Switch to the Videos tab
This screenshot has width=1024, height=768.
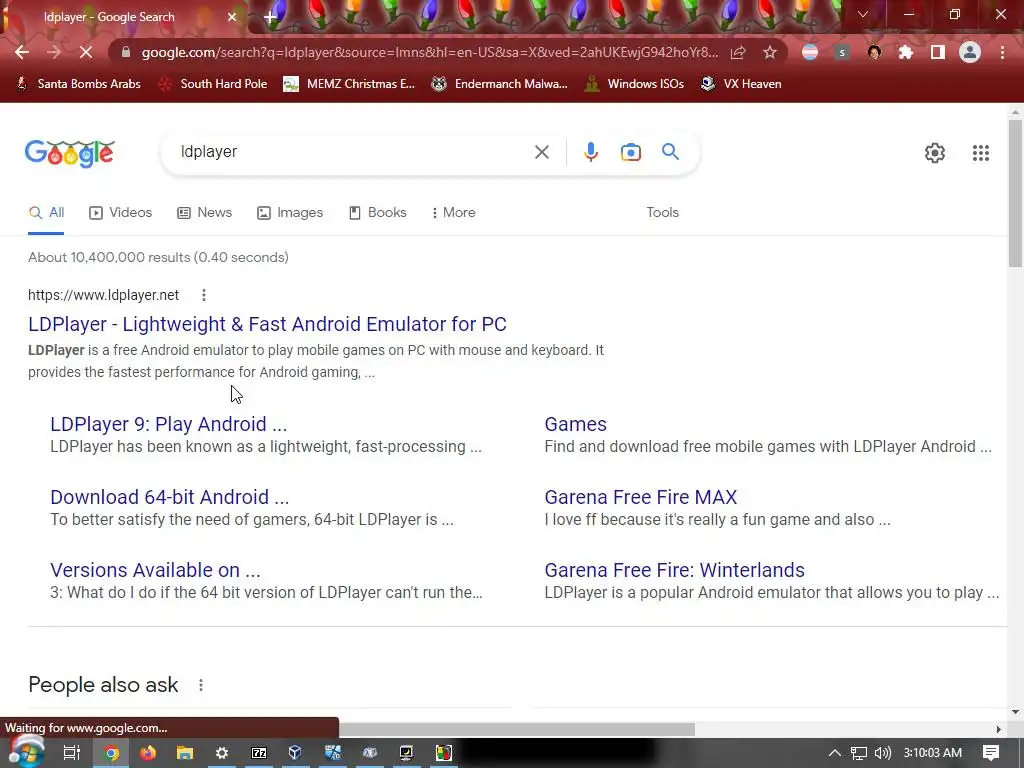pyautogui.click(x=121, y=213)
